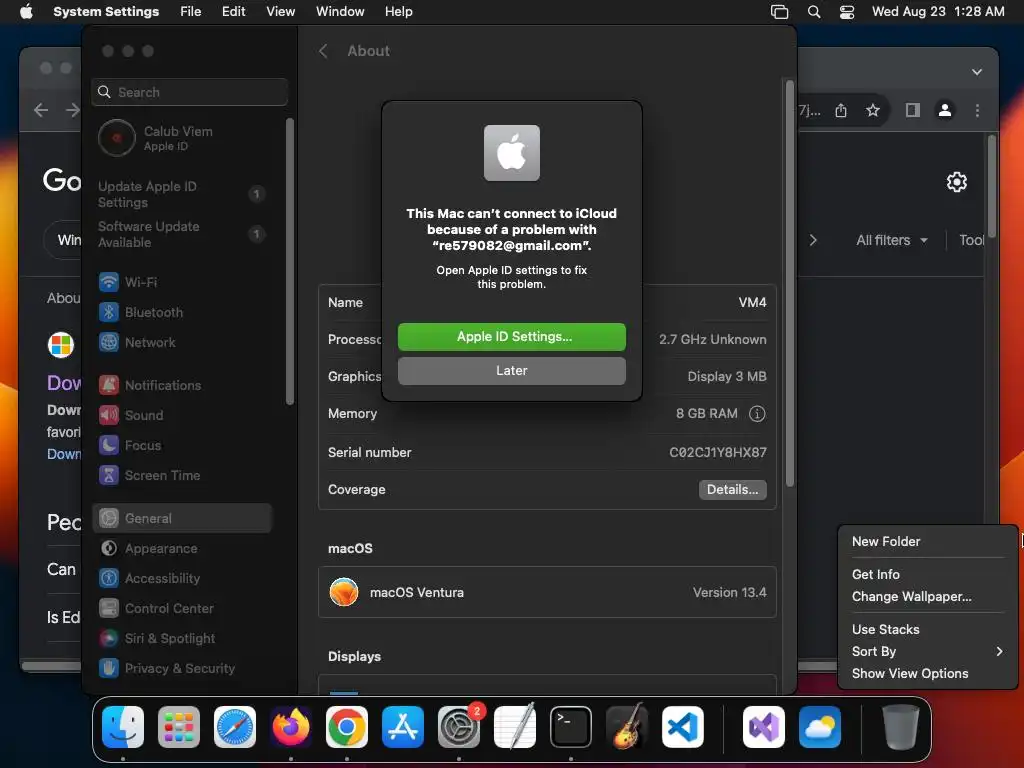Open Update Apple ID Settings item
This screenshot has height=768, width=1024.
[182, 194]
